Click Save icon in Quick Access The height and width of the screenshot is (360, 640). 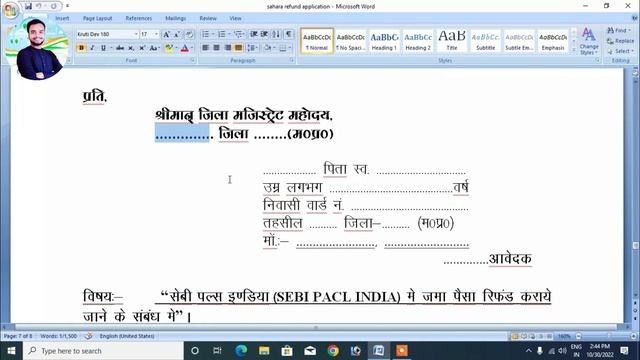28,6
